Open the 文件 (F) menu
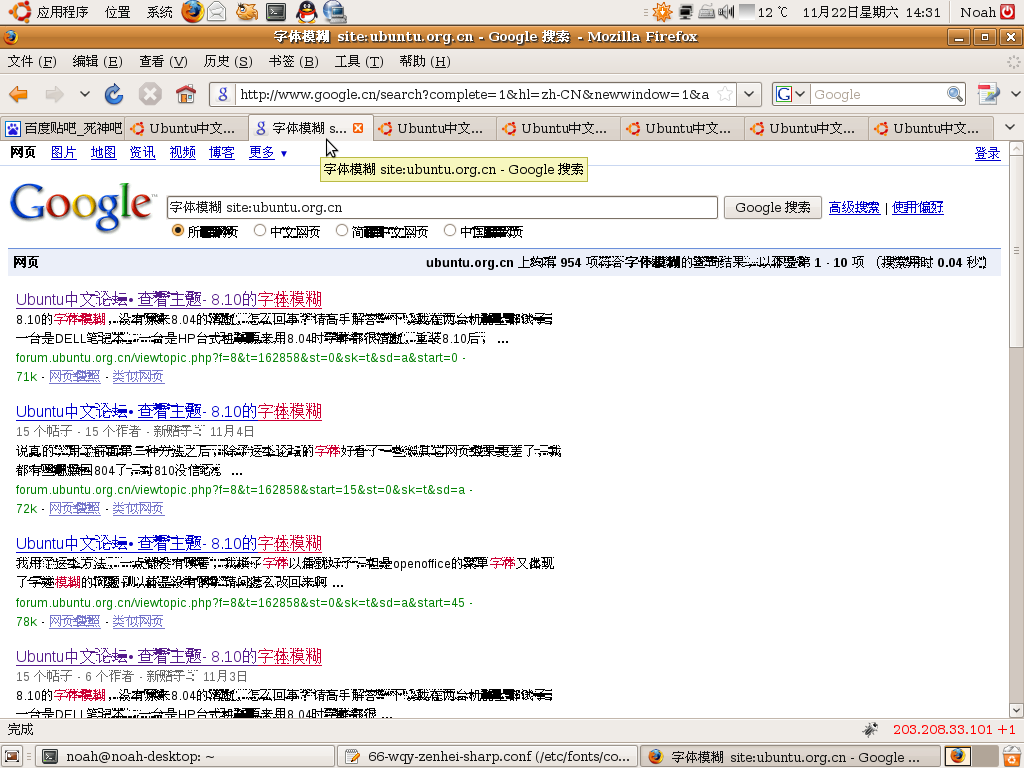 [x=32, y=61]
